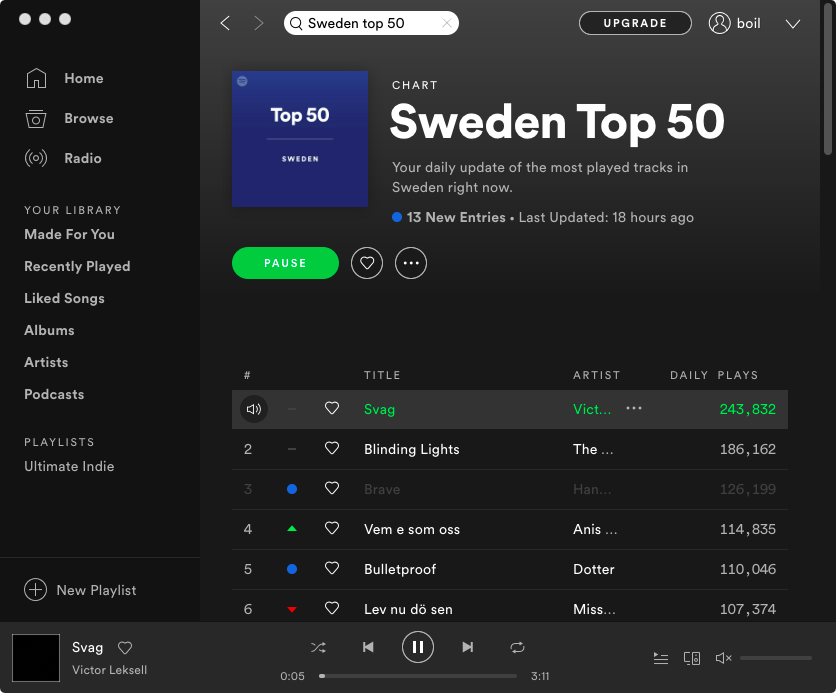The width and height of the screenshot is (836, 693).
Task: Click the speaker icon on Svag row
Action: pos(254,409)
